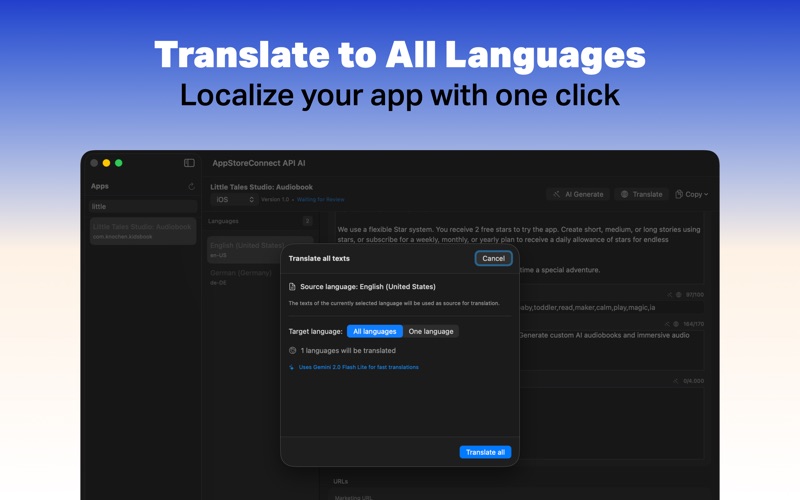
Task: Click the 1 languages will be translated text
Action: [x=348, y=351]
